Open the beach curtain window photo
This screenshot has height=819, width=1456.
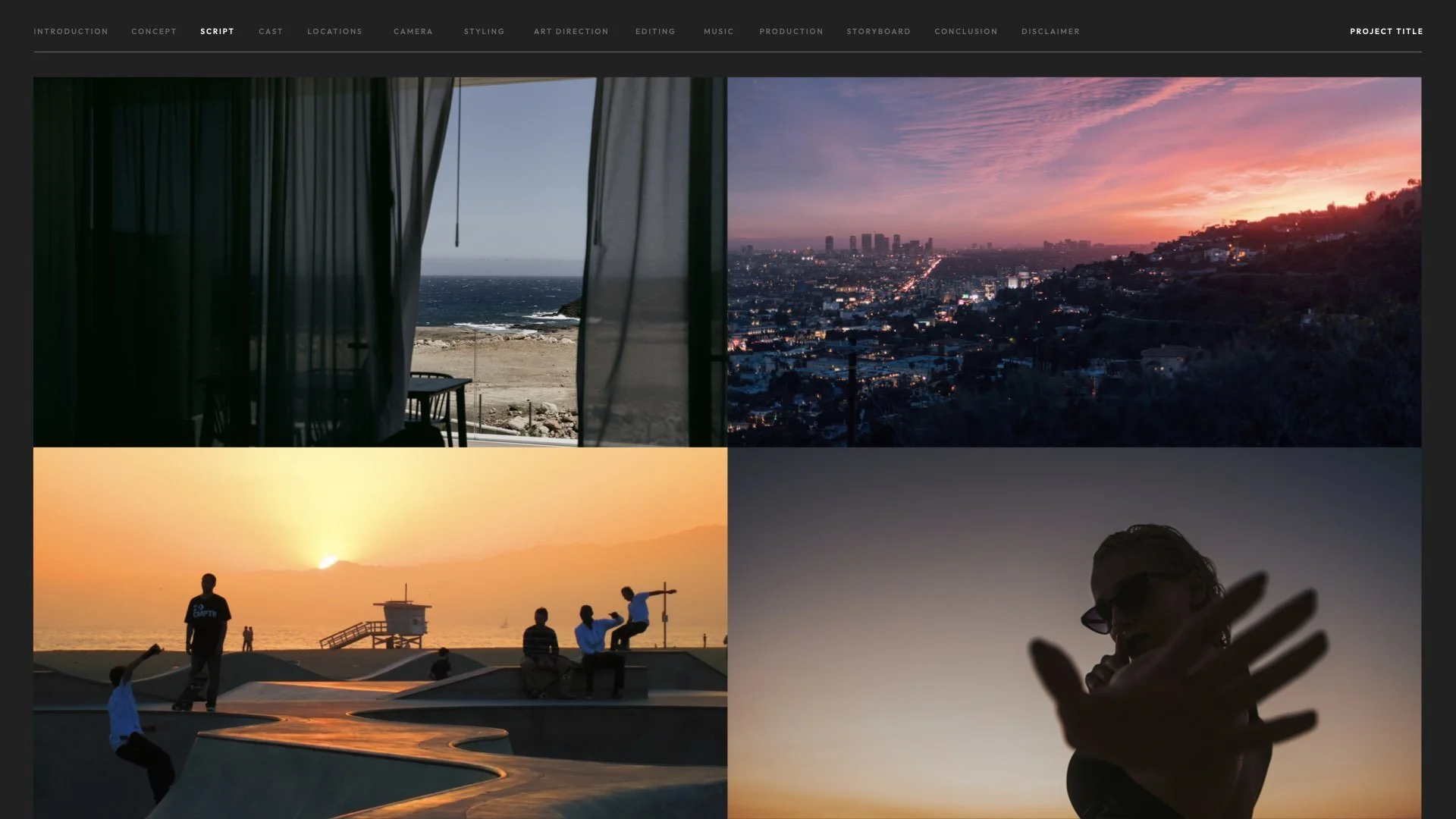click(x=379, y=262)
